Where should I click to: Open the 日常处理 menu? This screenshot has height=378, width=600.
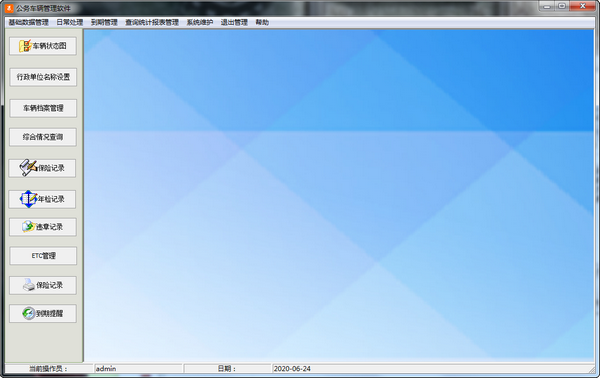pyautogui.click(x=70, y=22)
